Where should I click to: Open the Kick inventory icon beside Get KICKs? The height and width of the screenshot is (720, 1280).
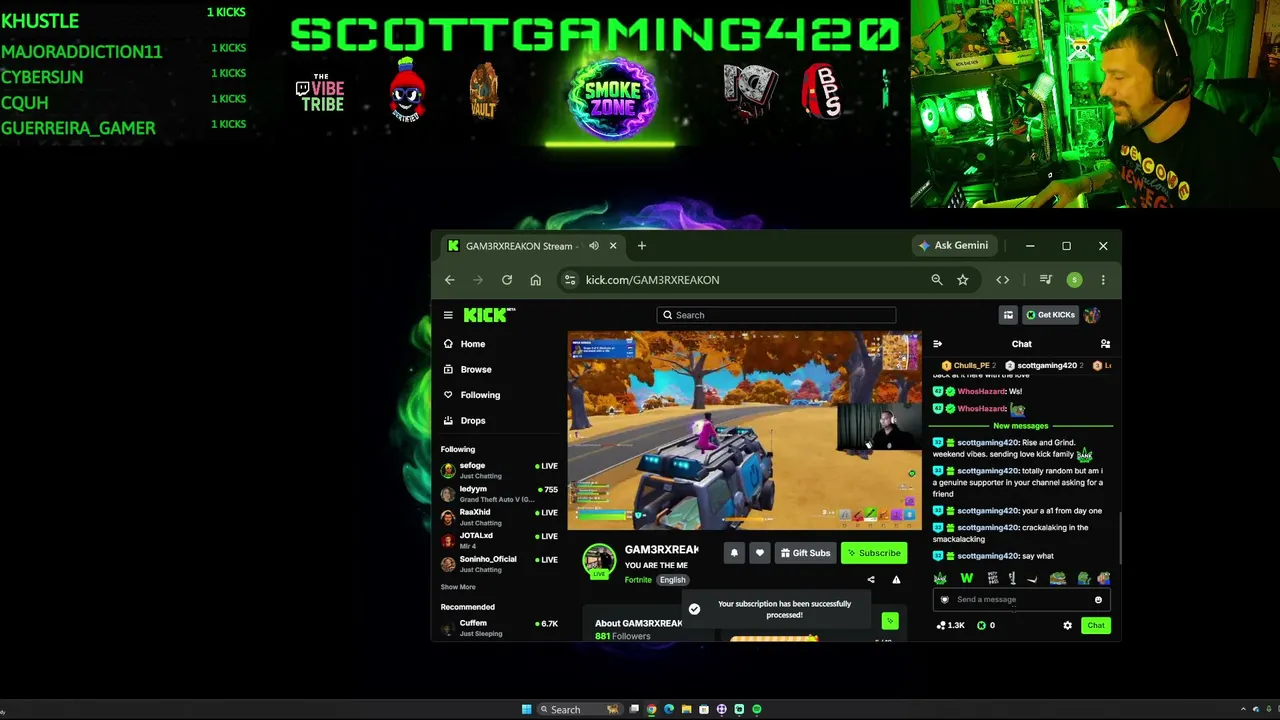(1008, 315)
